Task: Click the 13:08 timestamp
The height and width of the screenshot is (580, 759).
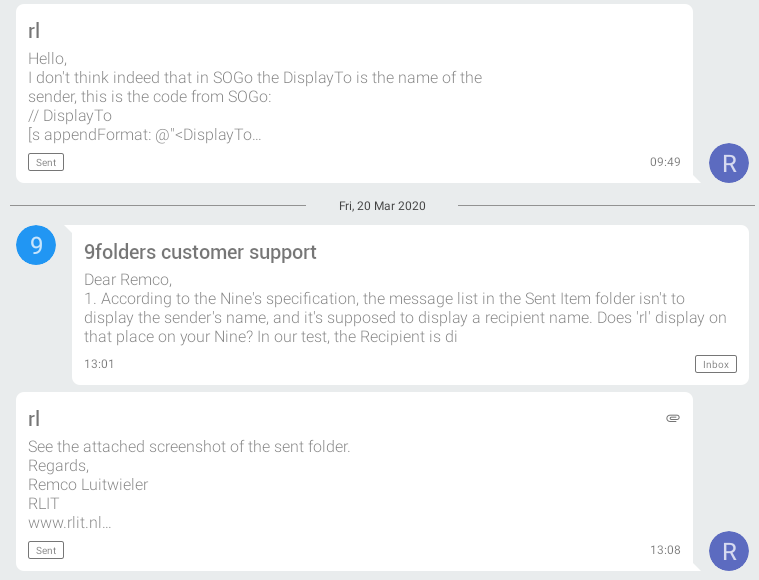Action: click(665, 550)
